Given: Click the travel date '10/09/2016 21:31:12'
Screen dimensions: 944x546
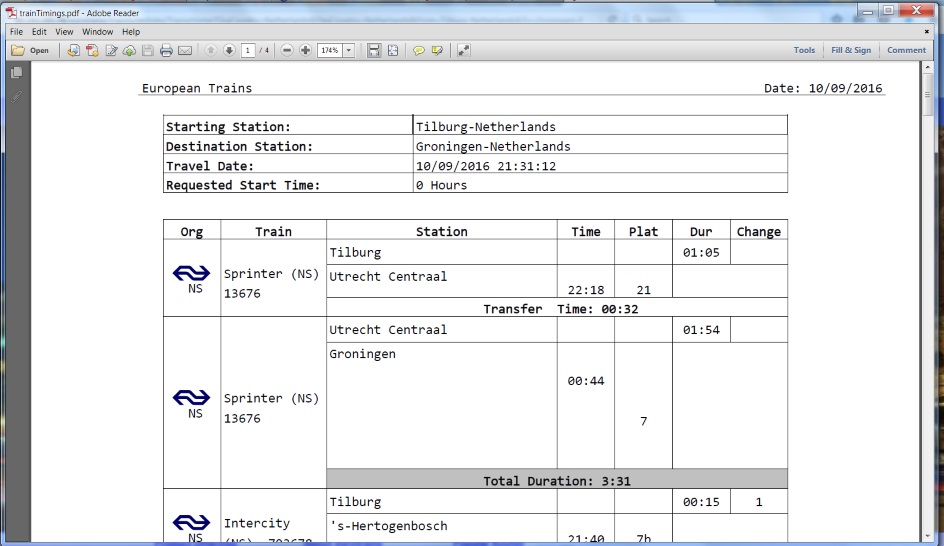Looking at the screenshot, I should pyautogui.click(x=486, y=166).
